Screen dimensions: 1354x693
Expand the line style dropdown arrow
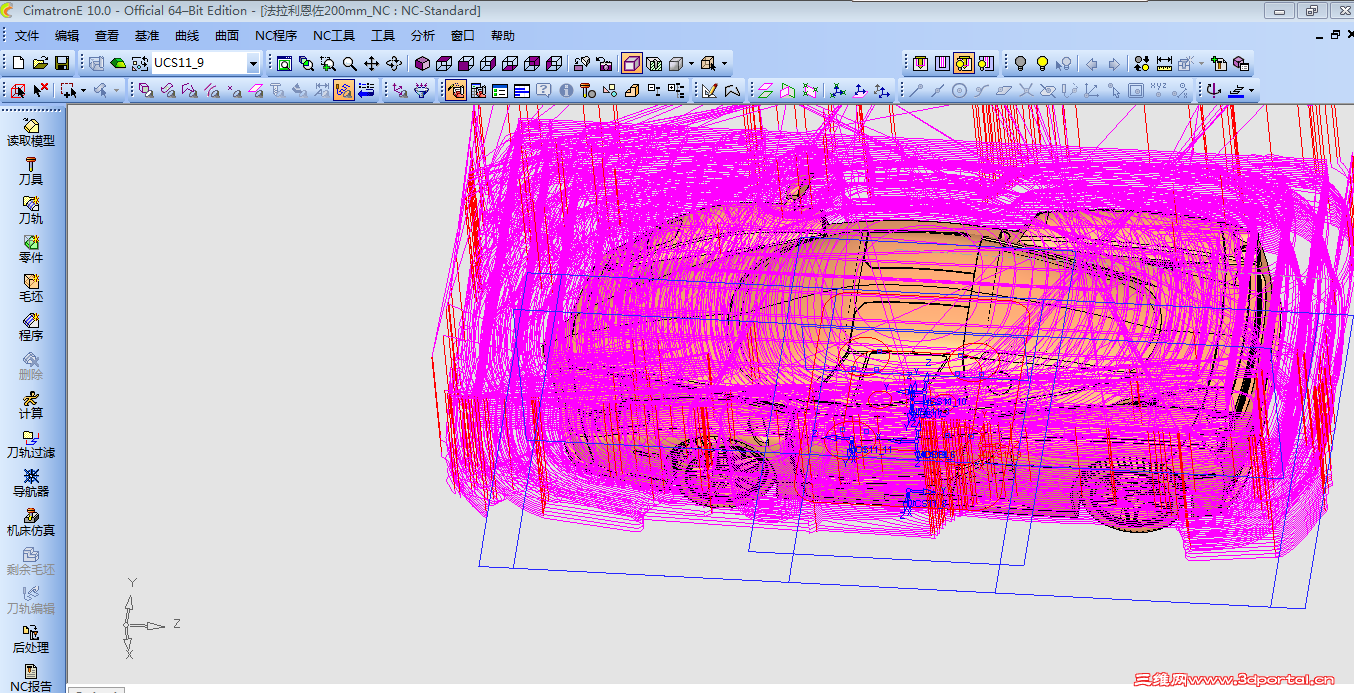[1251, 90]
